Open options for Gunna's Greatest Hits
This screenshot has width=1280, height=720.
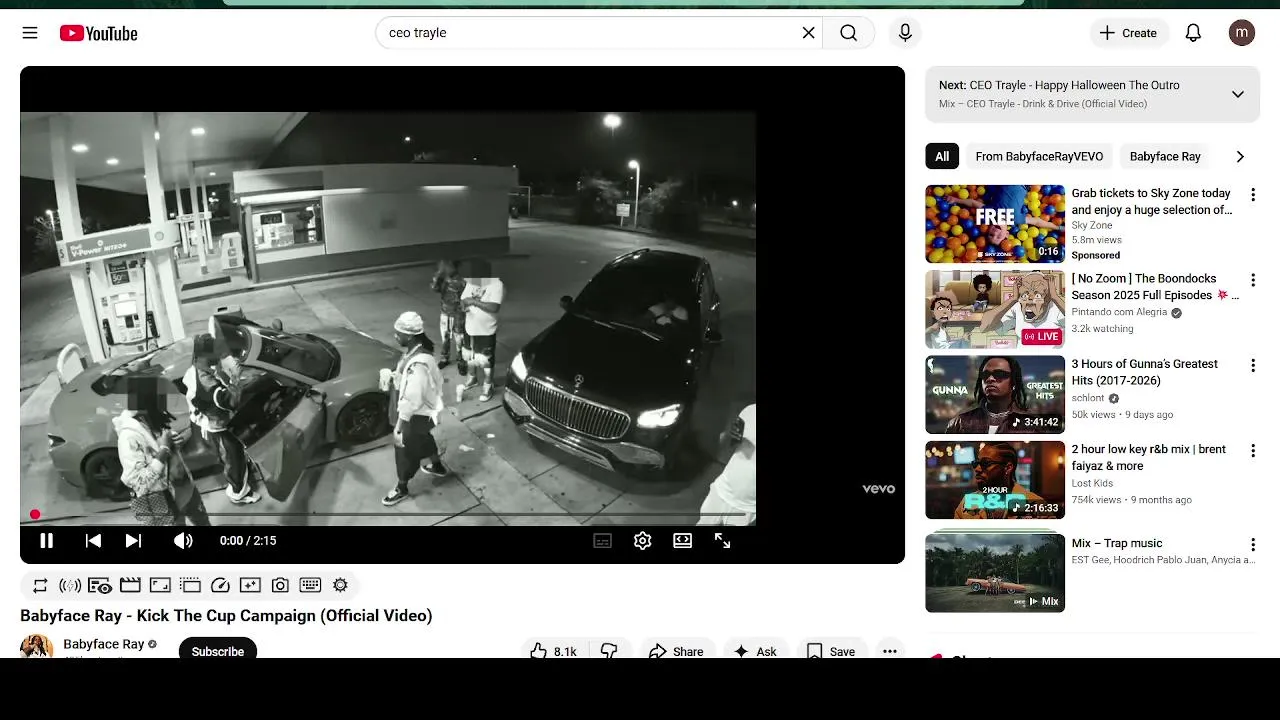pyautogui.click(x=1252, y=366)
